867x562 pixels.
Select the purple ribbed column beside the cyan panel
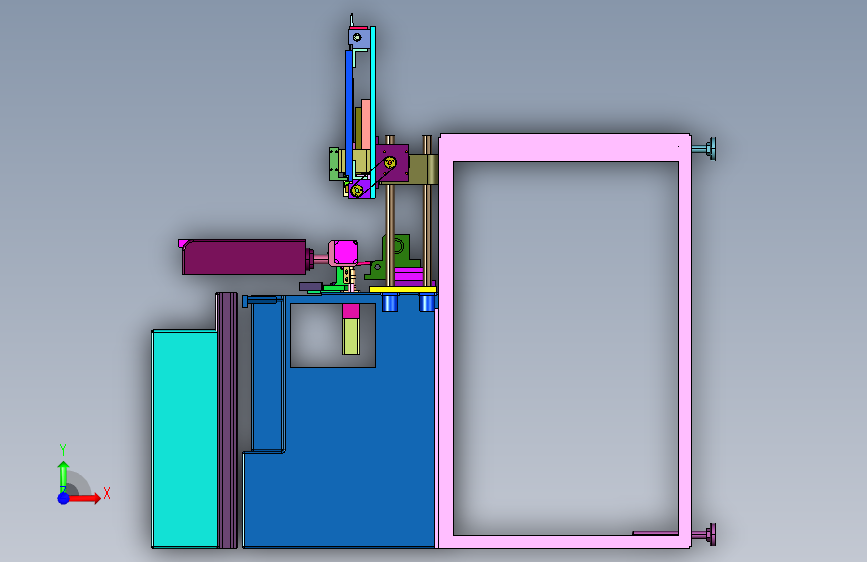(x=227, y=420)
